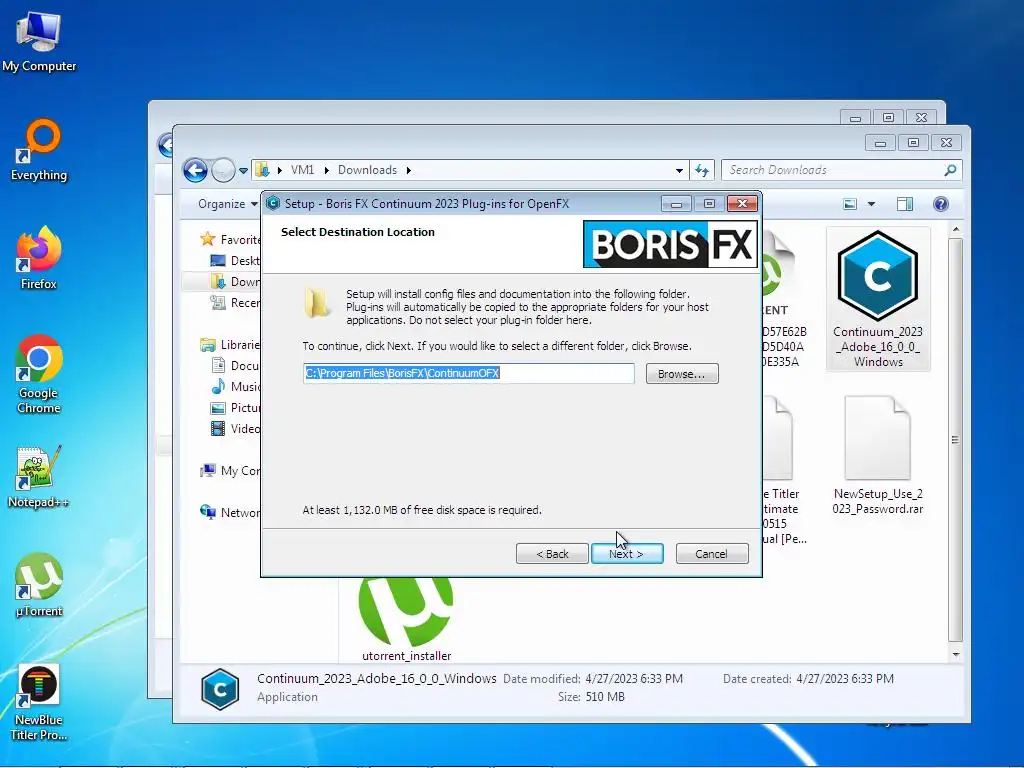Select Downloads in the navigation pane
The image size is (1024, 768).
pos(235,281)
